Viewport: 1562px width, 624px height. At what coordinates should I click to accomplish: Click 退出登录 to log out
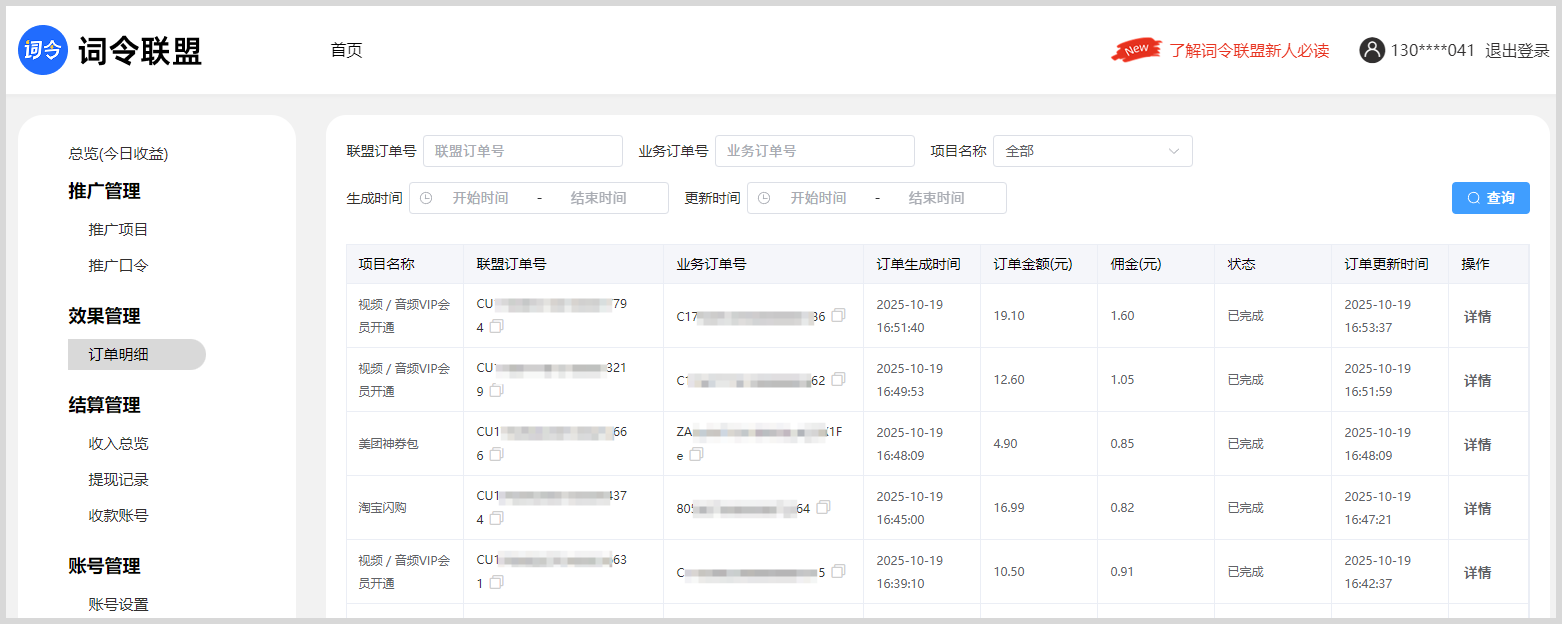tap(1516, 51)
